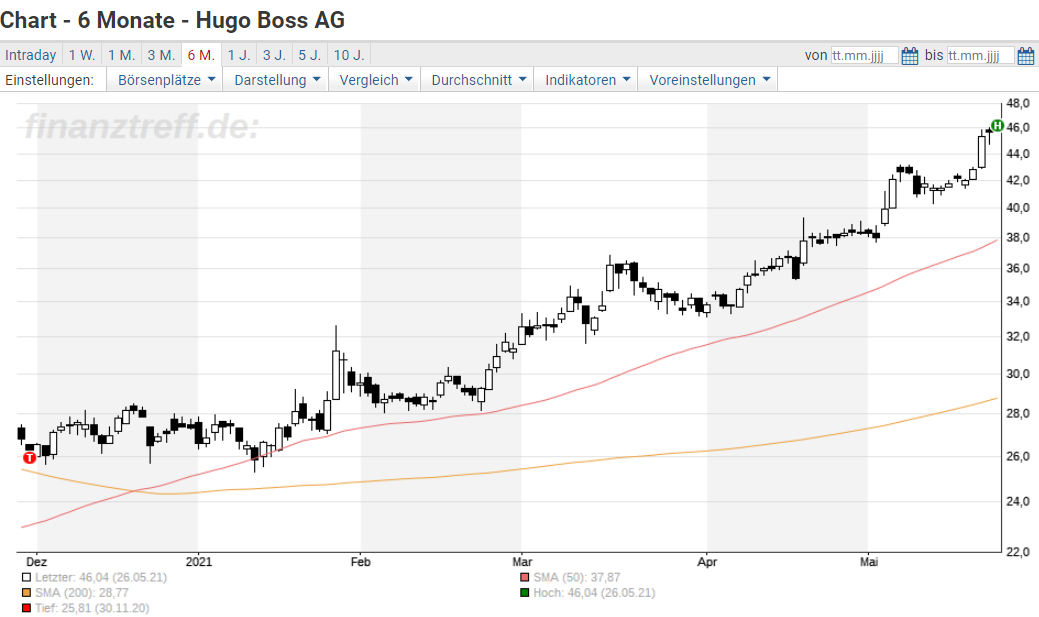Show the 10 J. timeframe chart
Viewport: 1039px width, 617px height.
point(349,55)
